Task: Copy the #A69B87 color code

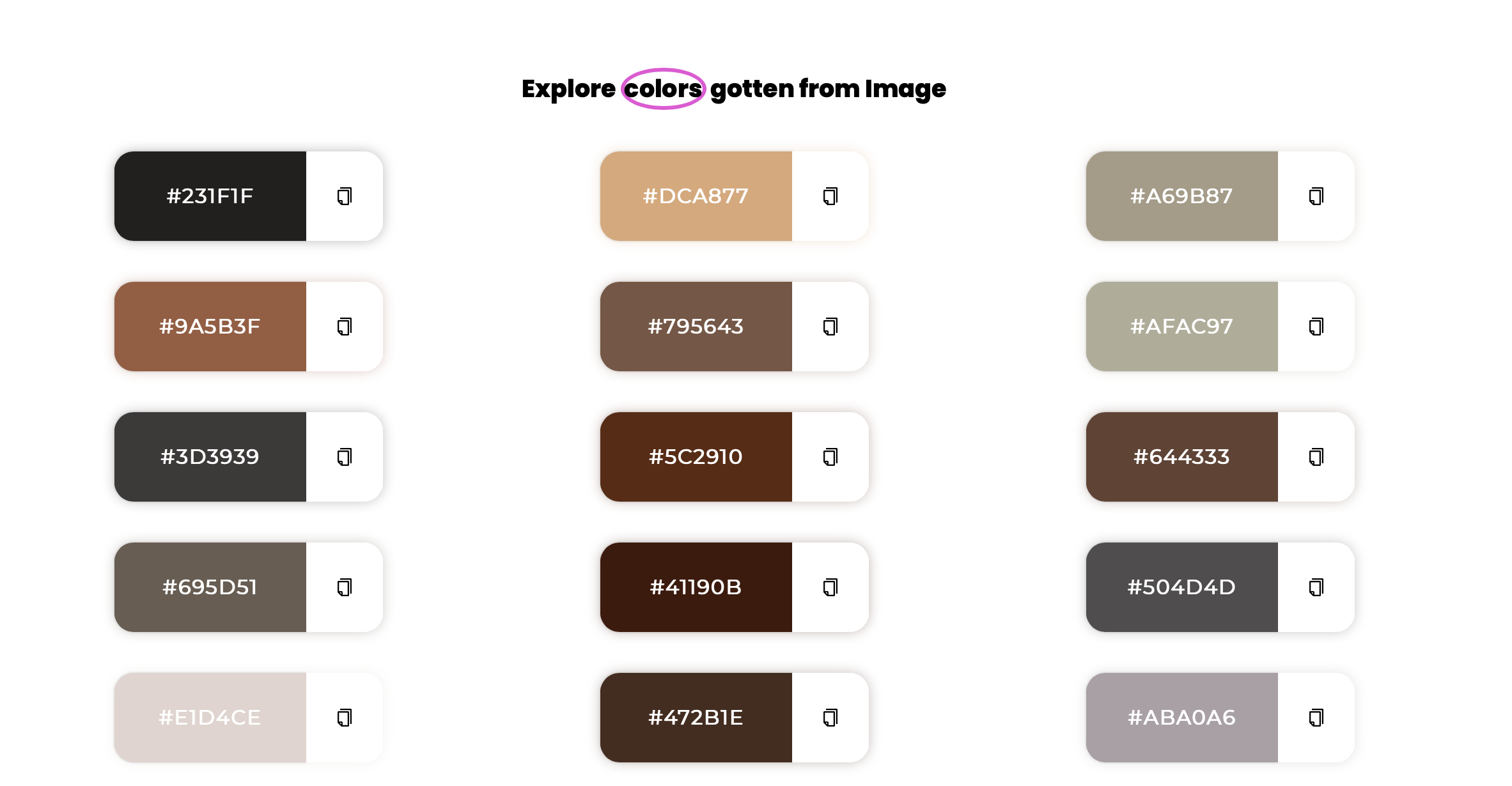Action: (1315, 196)
